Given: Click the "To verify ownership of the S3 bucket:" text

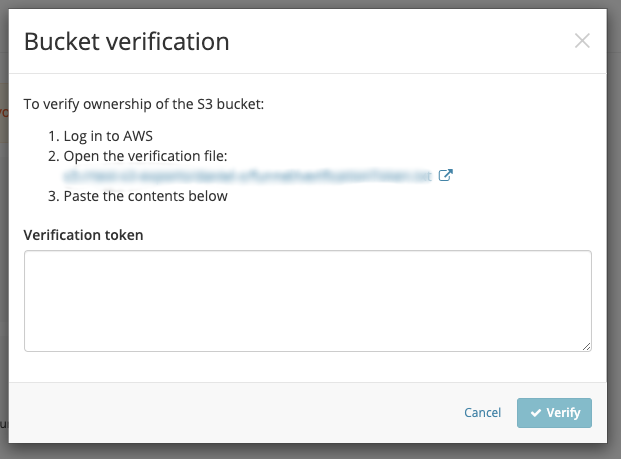Looking at the screenshot, I should coord(143,104).
